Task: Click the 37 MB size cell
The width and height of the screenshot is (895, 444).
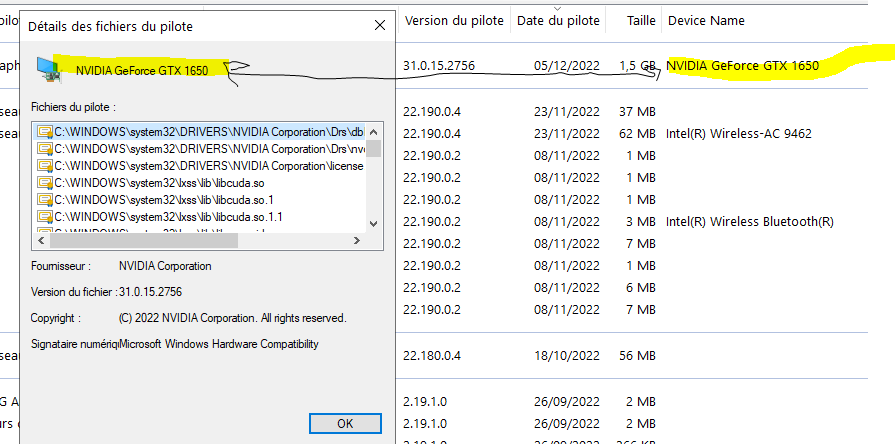Action: pos(637,111)
